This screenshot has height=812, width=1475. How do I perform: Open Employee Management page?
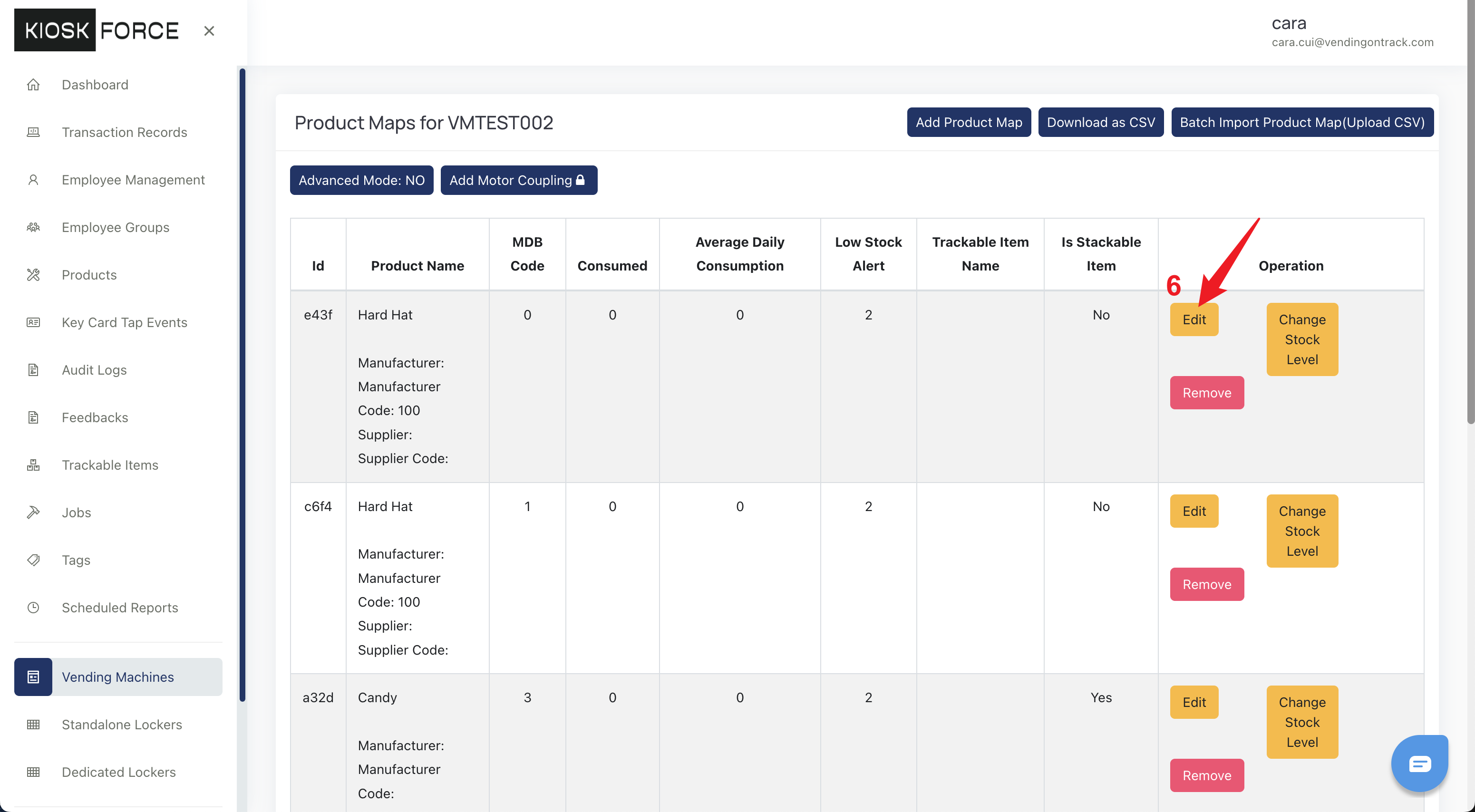[x=133, y=180]
